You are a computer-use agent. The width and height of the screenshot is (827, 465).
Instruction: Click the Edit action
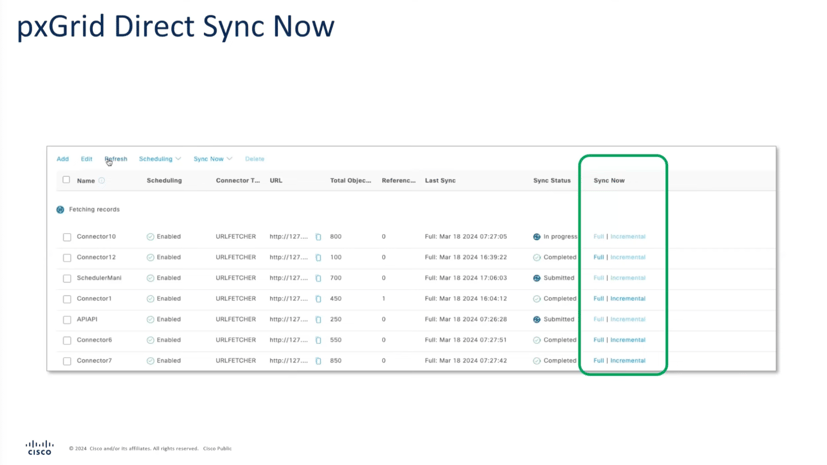tap(86, 159)
